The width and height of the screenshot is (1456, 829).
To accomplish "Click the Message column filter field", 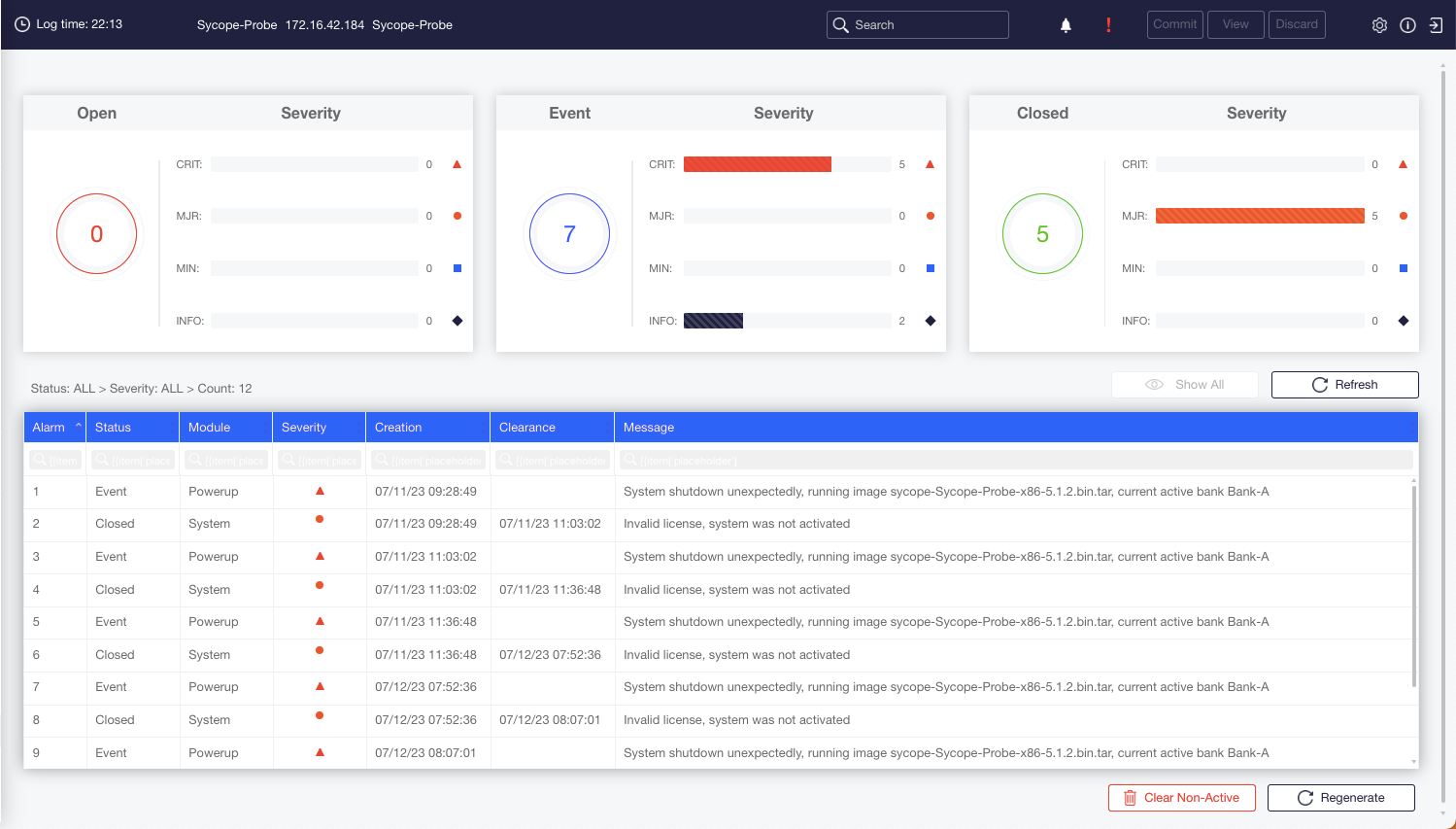I will click(1016, 460).
